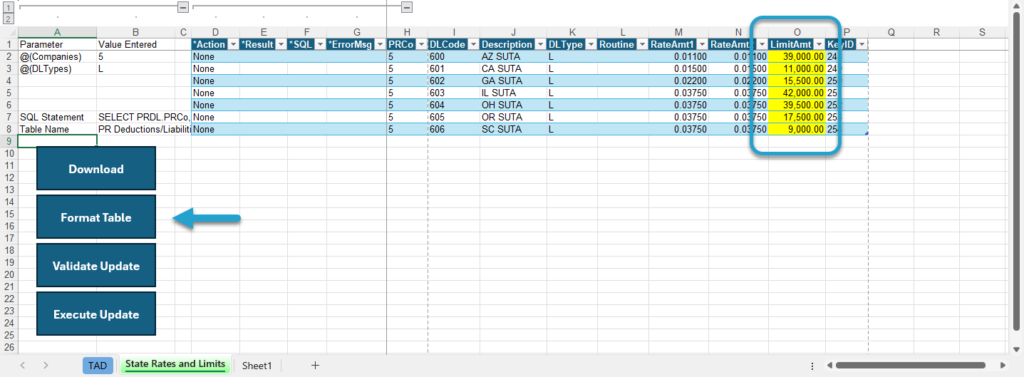Screen dimensions: 1024x377
Task: Select LimitAmt value 17,500.00
Action: point(797,117)
